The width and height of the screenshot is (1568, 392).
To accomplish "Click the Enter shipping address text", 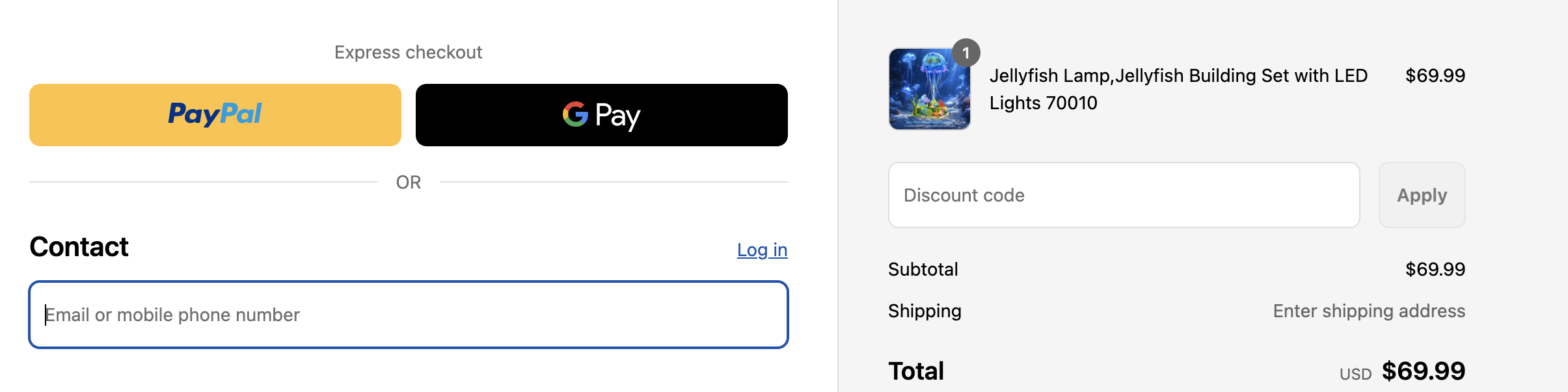I will pyautogui.click(x=1369, y=311).
